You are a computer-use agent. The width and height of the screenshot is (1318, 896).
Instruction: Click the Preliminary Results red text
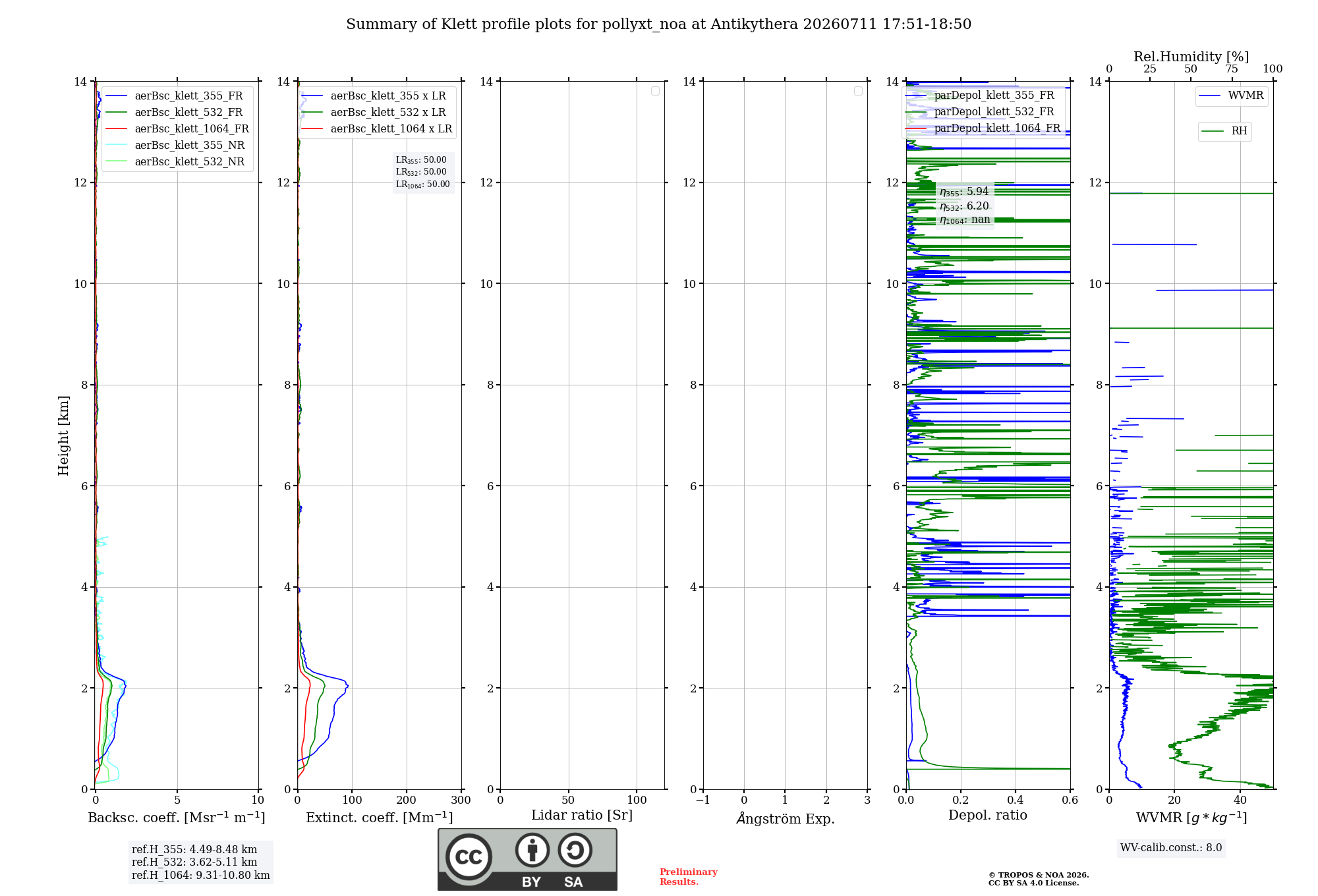point(688,877)
